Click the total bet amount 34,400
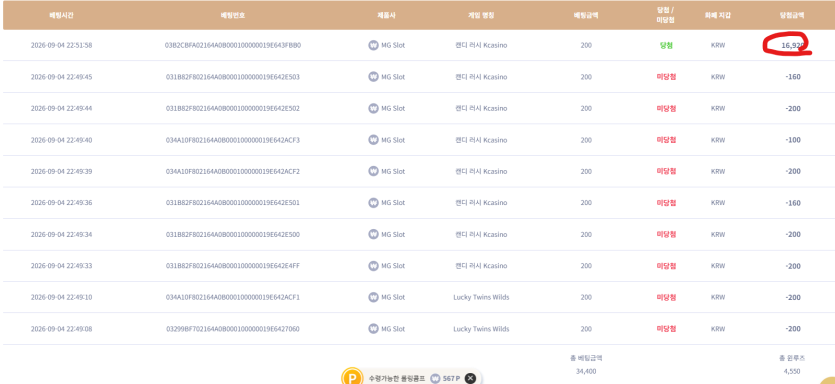The image size is (835, 384). pos(586,371)
